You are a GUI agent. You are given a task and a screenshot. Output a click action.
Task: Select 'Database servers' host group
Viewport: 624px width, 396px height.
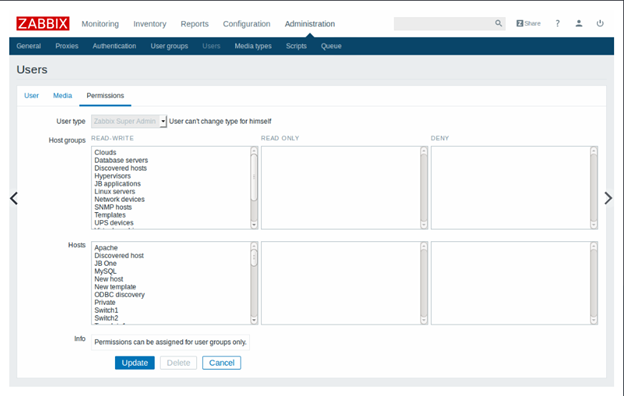point(121,160)
